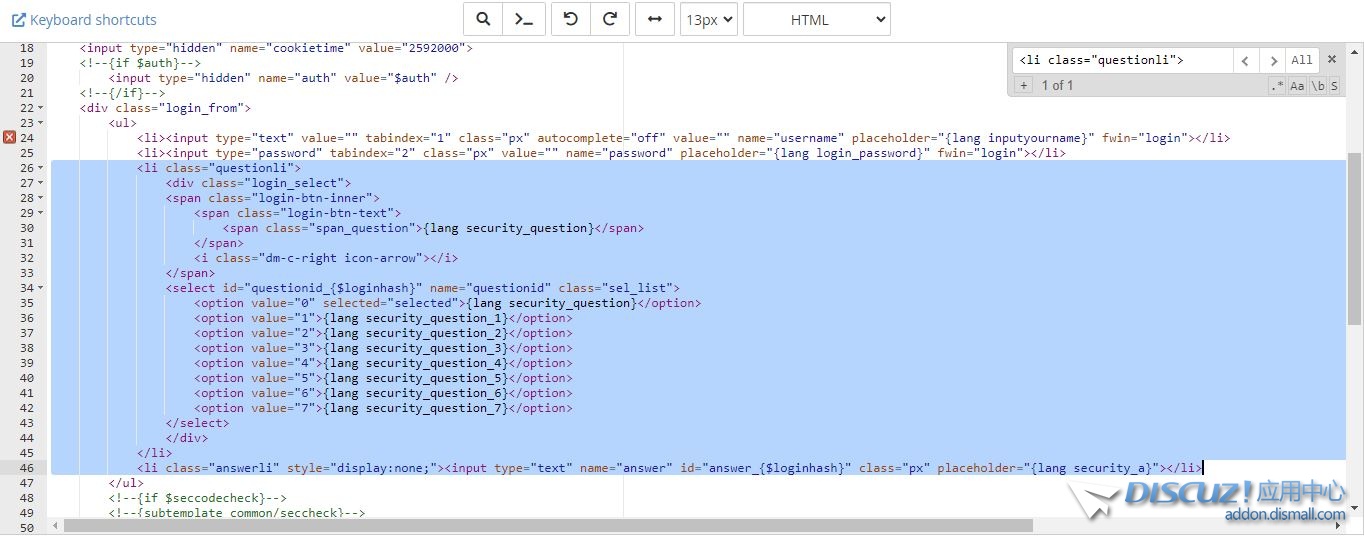Close the search box
This screenshot has height=540, width=1364.
tap(1332, 60)
